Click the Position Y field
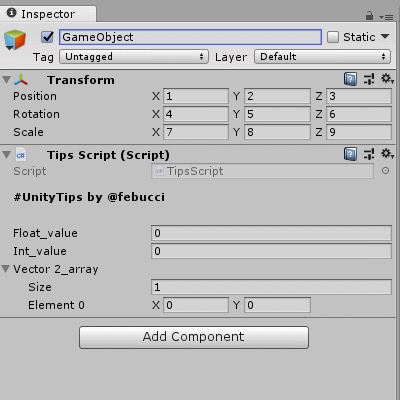 coord(277,96)
